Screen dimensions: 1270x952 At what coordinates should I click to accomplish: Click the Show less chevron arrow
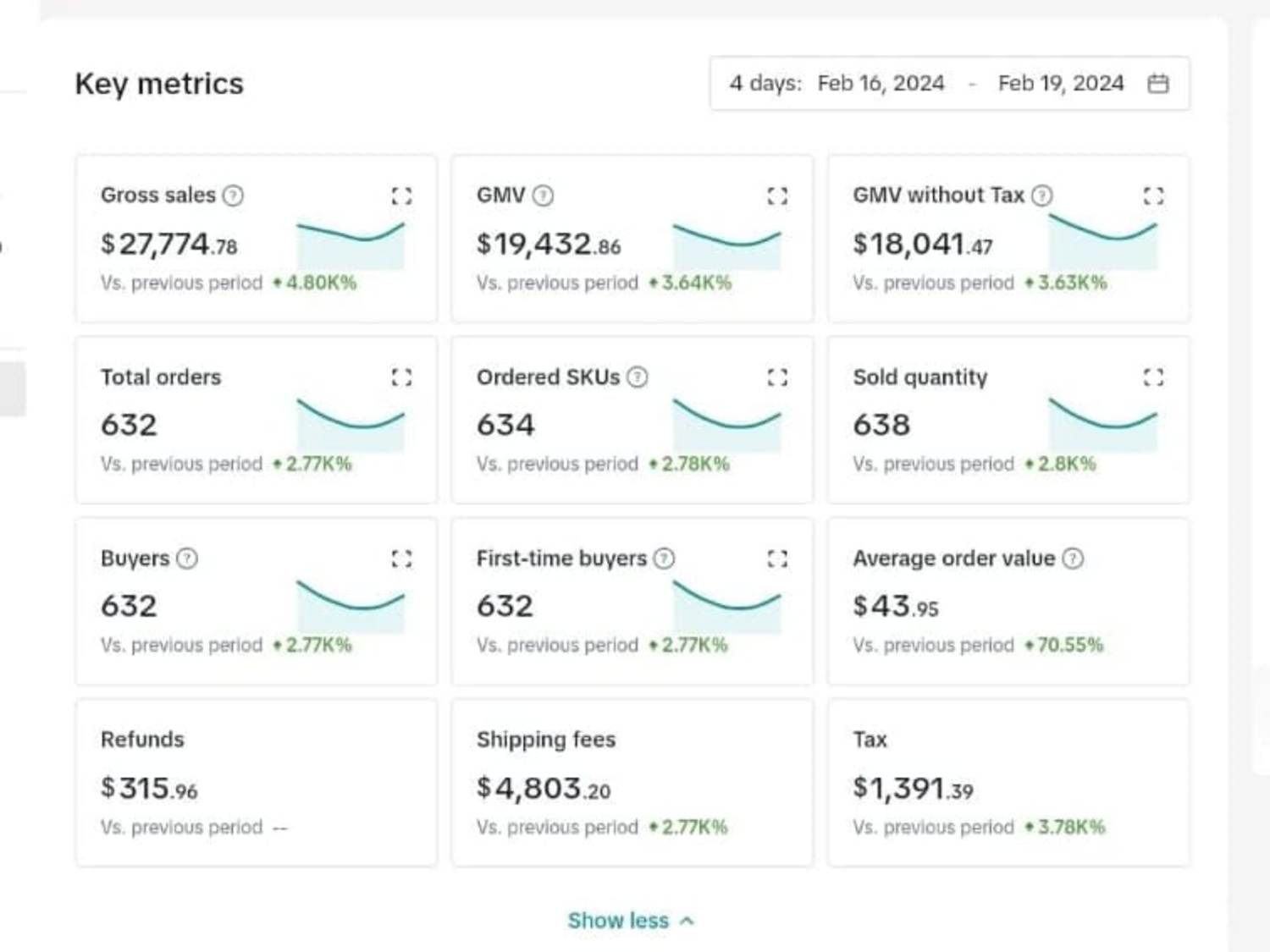click(687, 921)
